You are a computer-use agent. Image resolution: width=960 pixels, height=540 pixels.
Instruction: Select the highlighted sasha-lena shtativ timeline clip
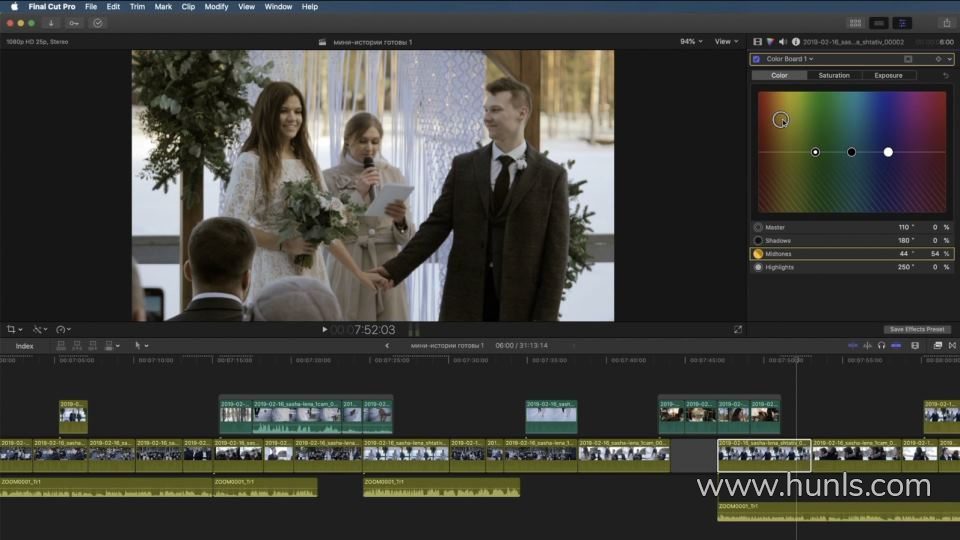[x=764, y=456]
